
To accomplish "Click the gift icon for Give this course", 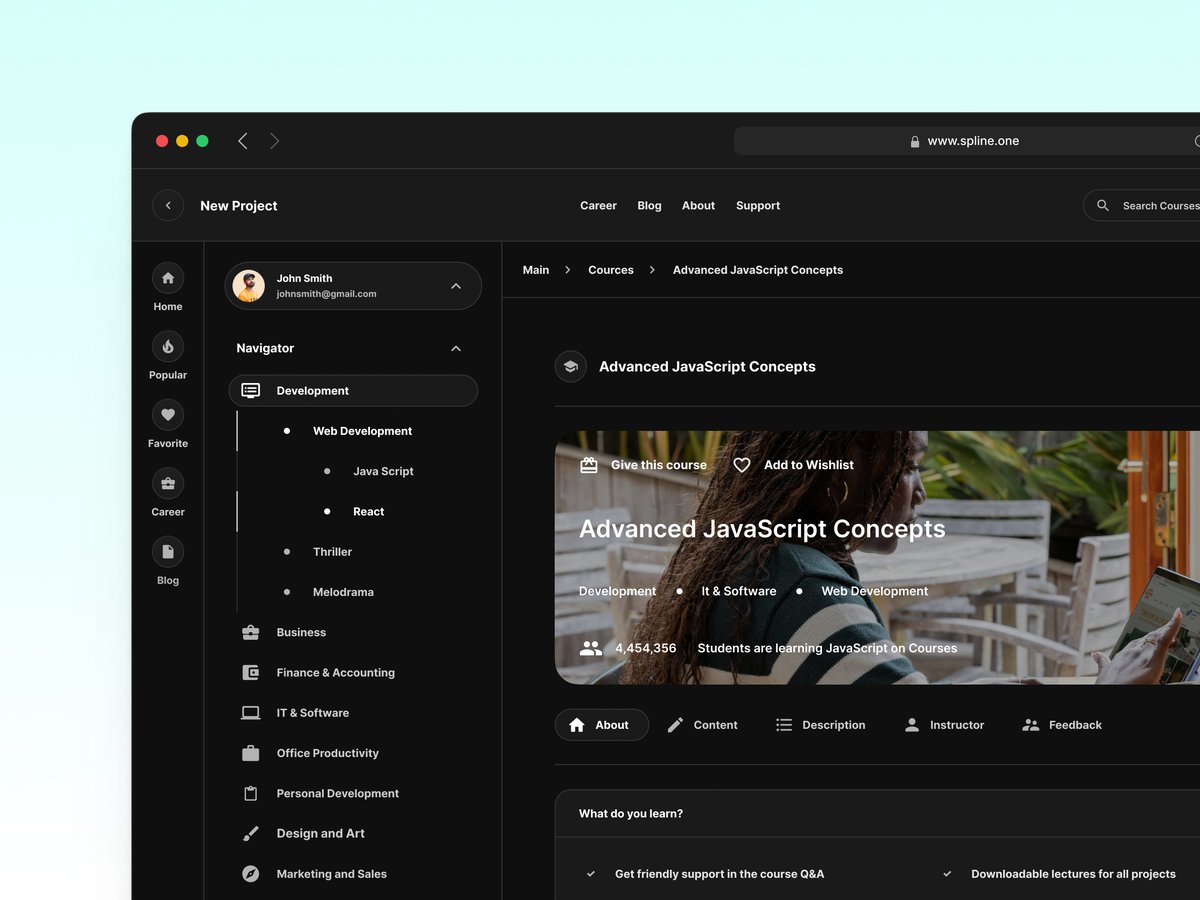I will pyautogui.click(x=589, y=465).
